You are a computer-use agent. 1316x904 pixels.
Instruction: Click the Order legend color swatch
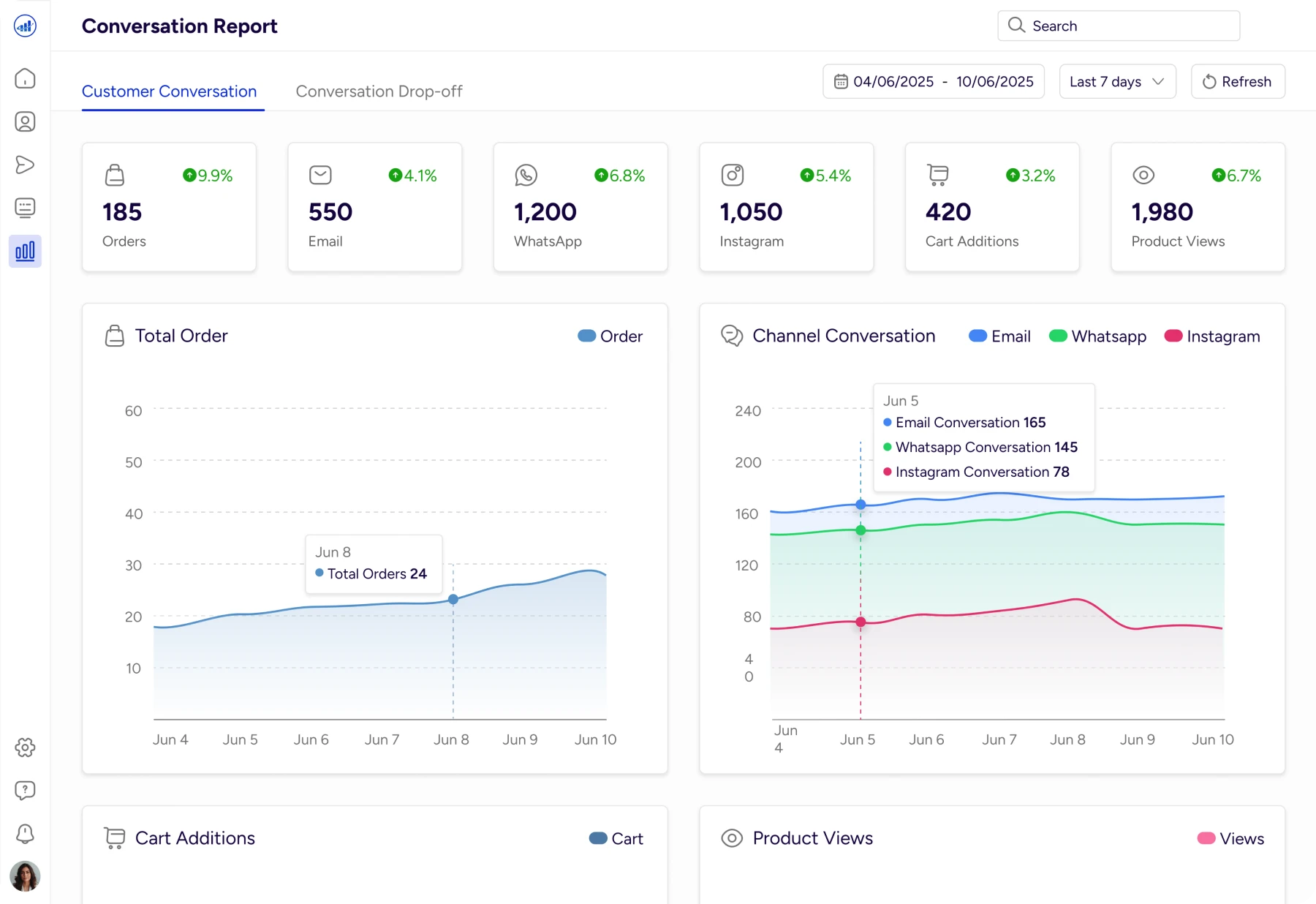(586, 336)
